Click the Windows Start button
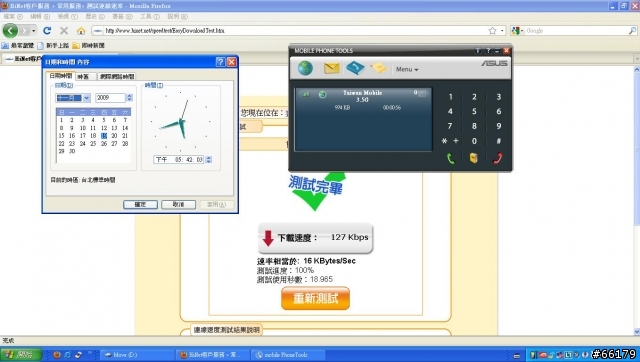The height and width of the screenshot is (362, 640). pyautogui.click(x=20, y=355)
